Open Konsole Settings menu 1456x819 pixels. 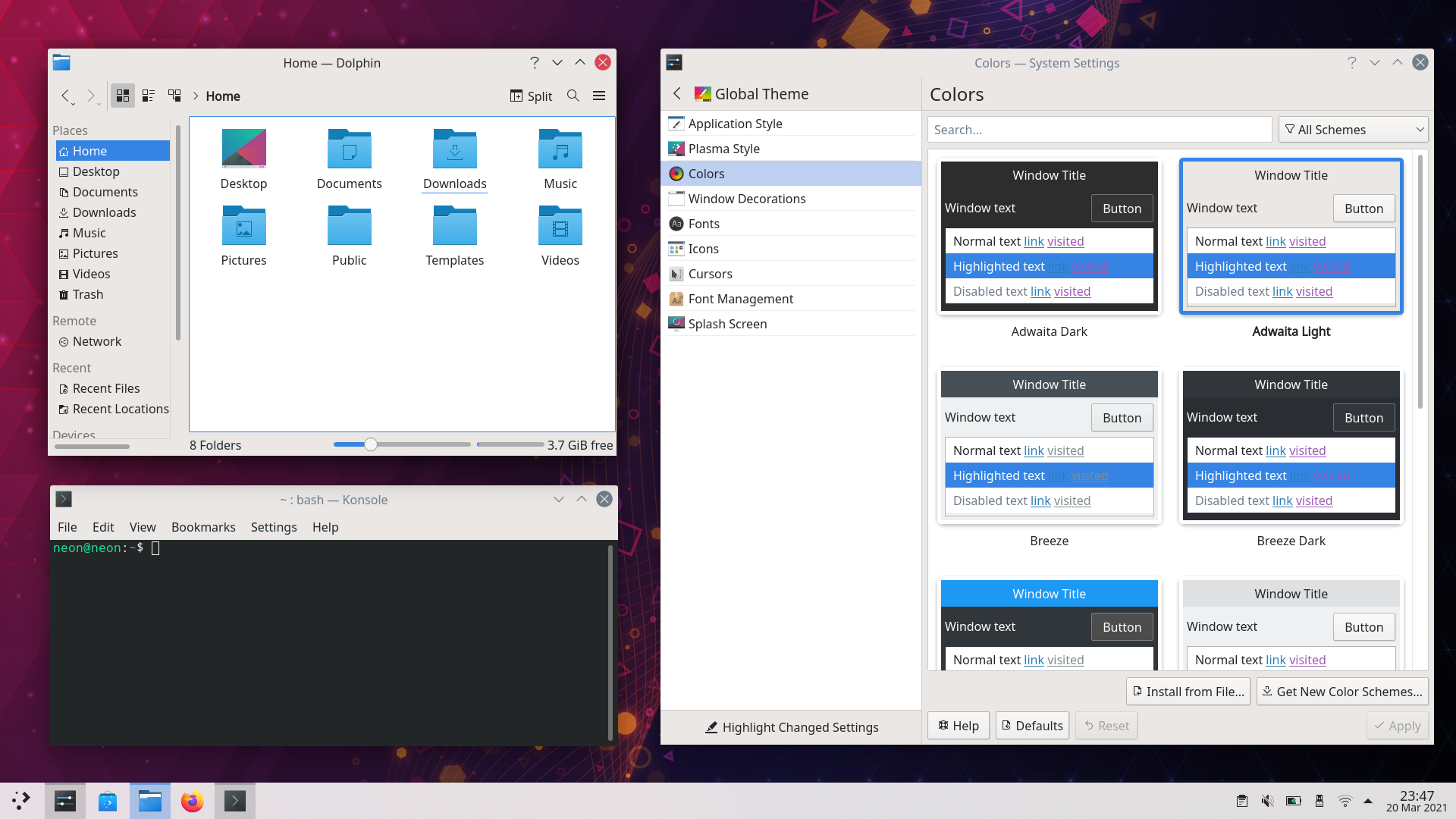(274, 527)
